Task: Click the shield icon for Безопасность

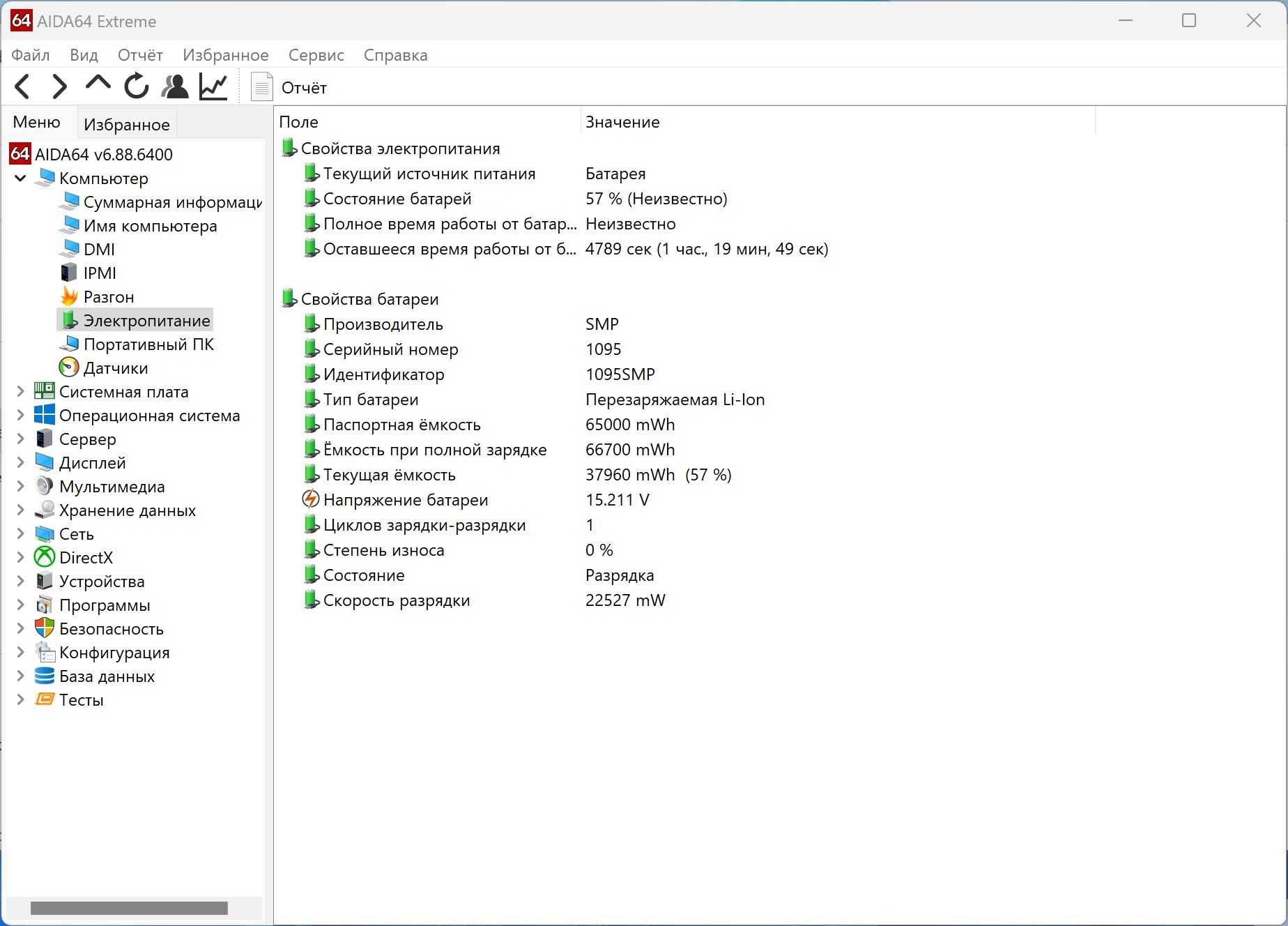Action: 45,628
